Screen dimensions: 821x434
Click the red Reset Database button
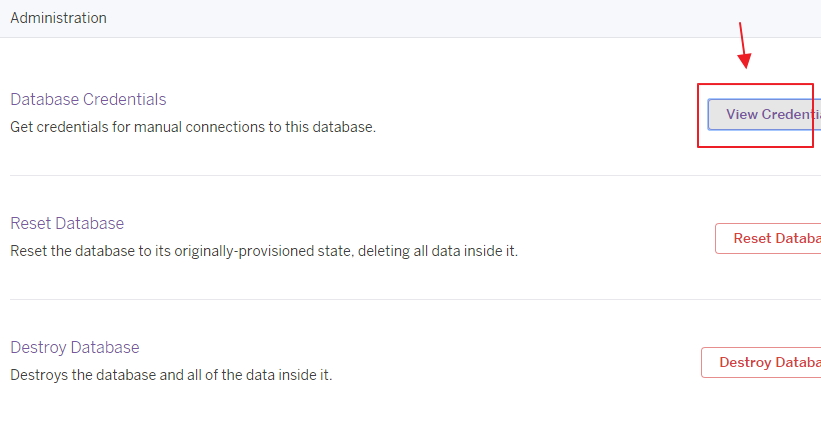pos(768,238)
